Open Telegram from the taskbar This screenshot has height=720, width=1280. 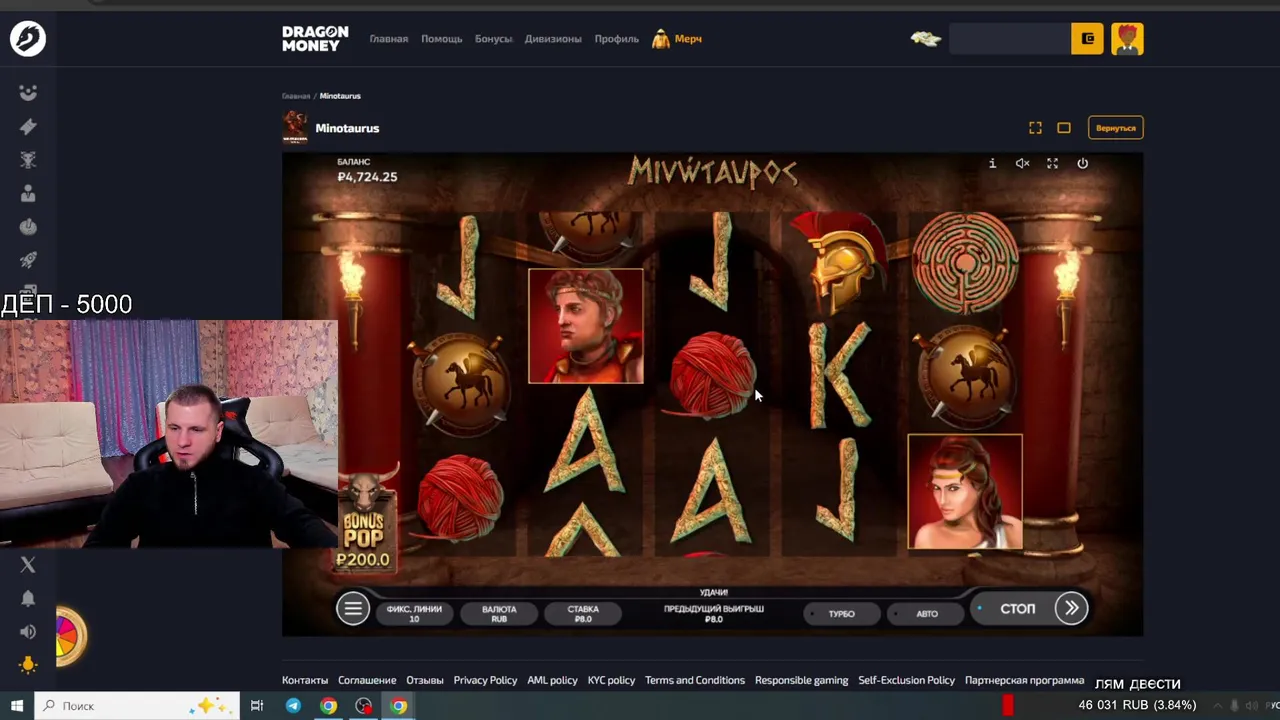tap(293, 706)
